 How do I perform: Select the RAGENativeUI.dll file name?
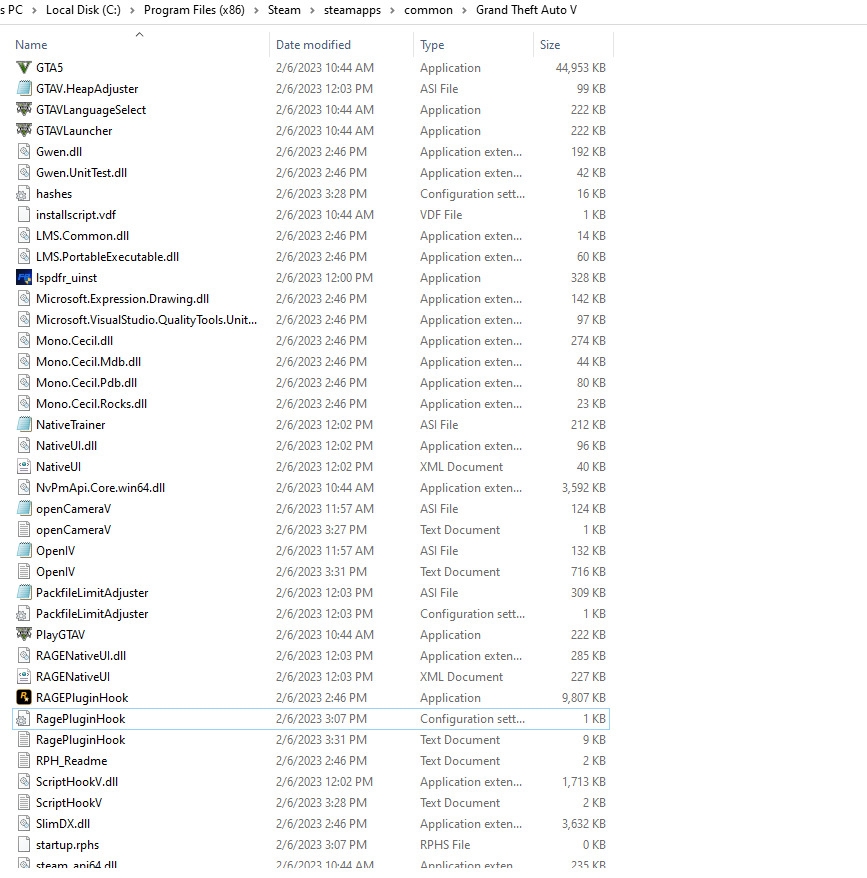point(81,656)
